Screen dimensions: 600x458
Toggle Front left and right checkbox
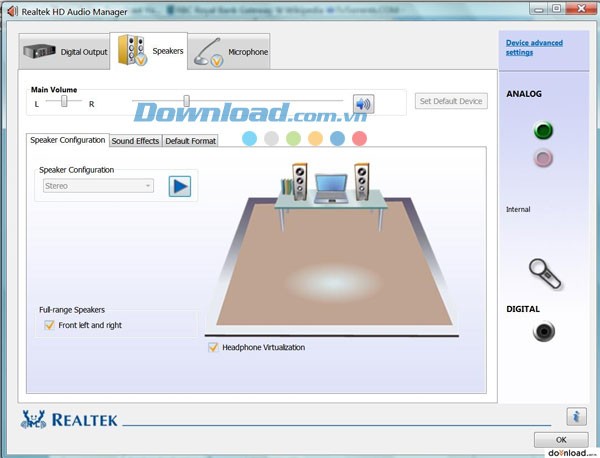pyautogui.click(x=49, y=325)
